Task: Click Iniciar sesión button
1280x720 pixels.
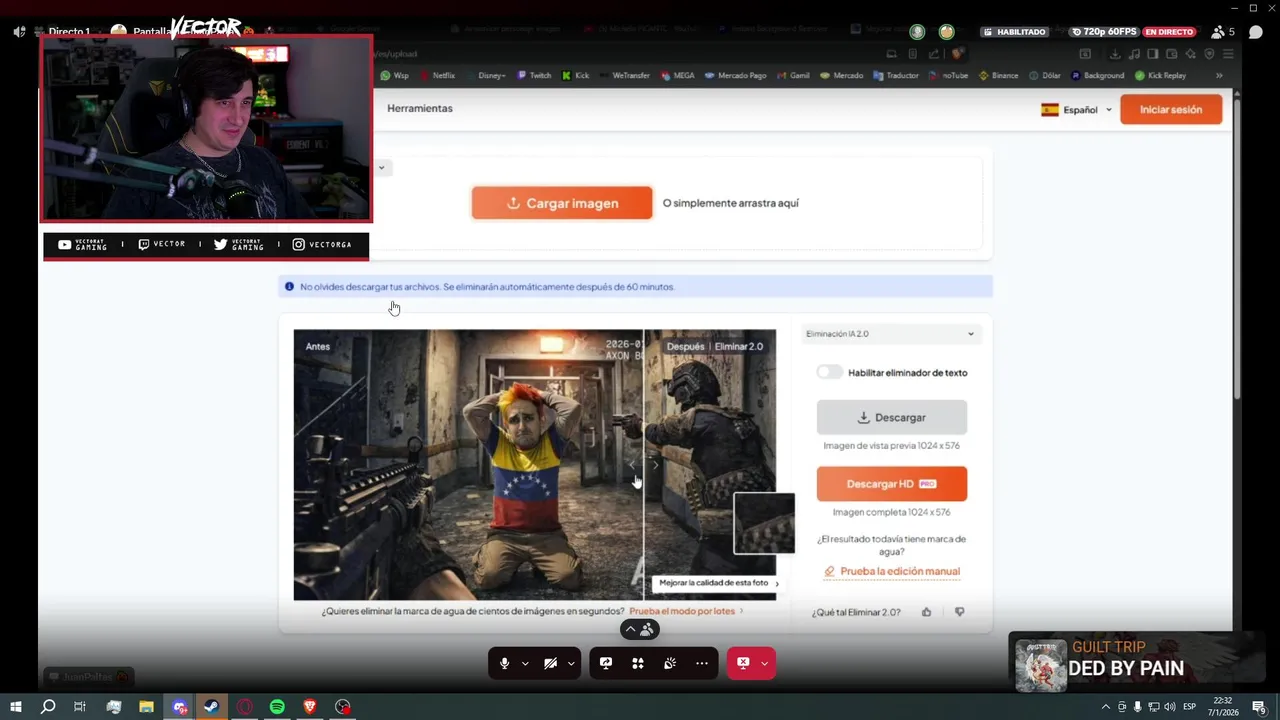Action: click(1171, 109)
